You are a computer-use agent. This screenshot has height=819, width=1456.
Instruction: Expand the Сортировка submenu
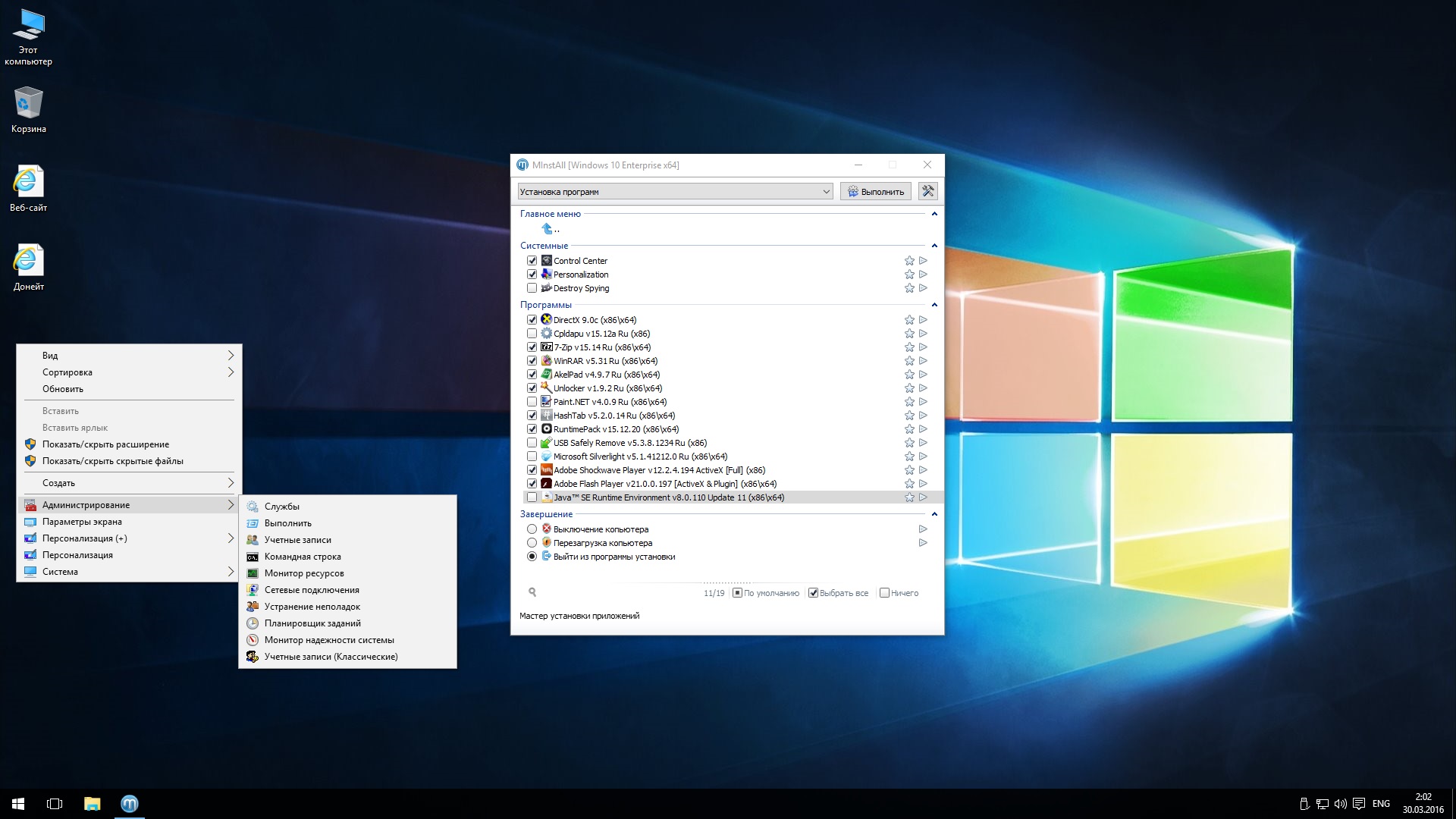[x=129, y=372]
